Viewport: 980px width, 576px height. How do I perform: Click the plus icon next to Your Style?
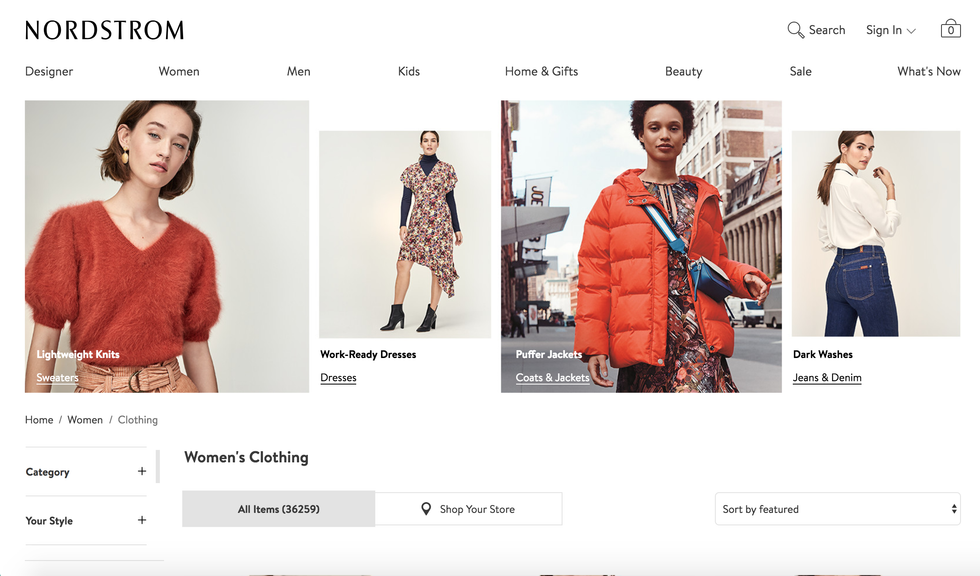tap(142, 520)
